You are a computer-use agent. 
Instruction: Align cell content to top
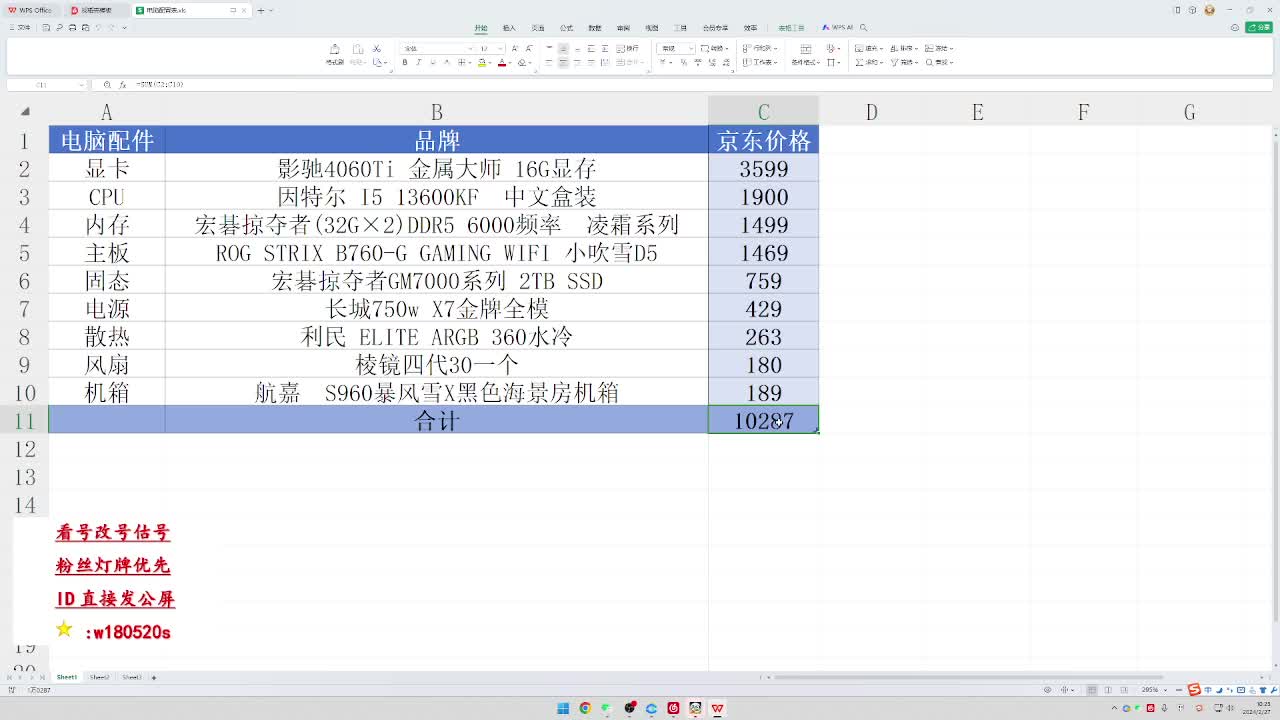[549, 48]
